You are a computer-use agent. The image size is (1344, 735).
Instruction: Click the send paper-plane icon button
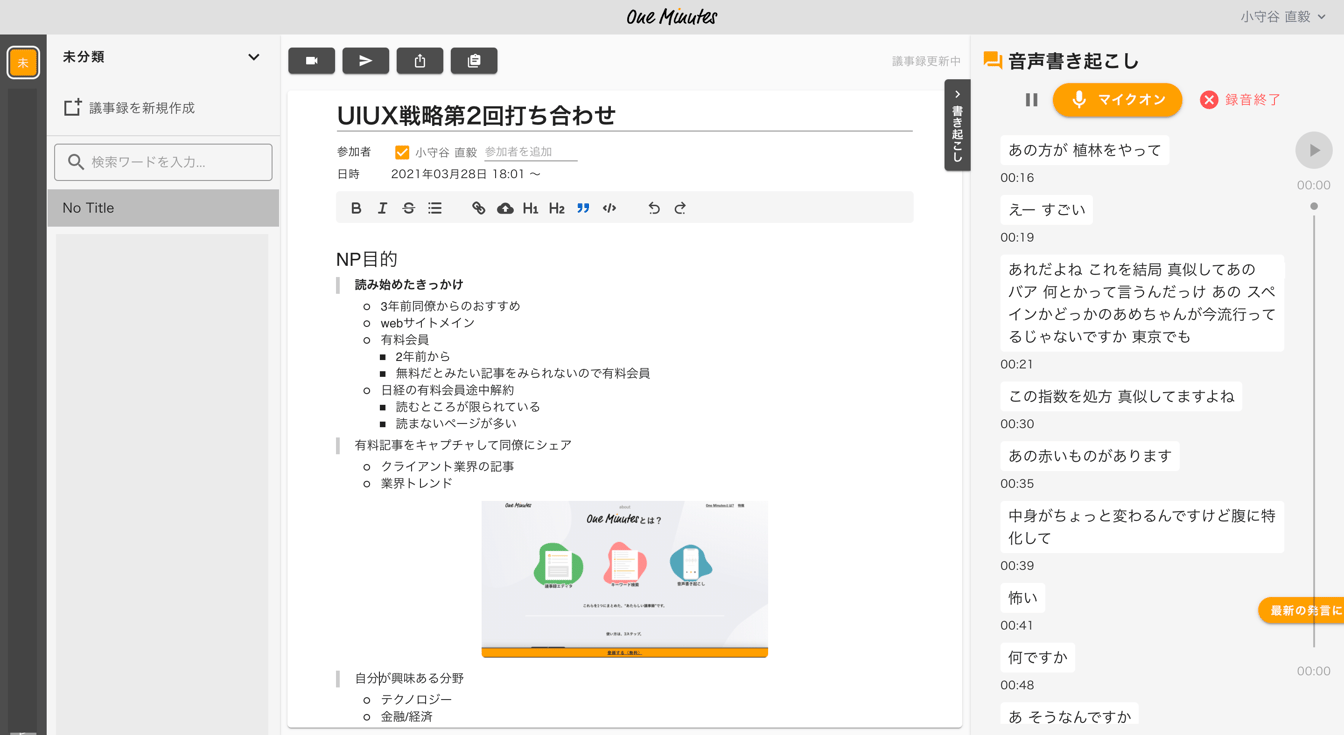(x=365, y=61)
